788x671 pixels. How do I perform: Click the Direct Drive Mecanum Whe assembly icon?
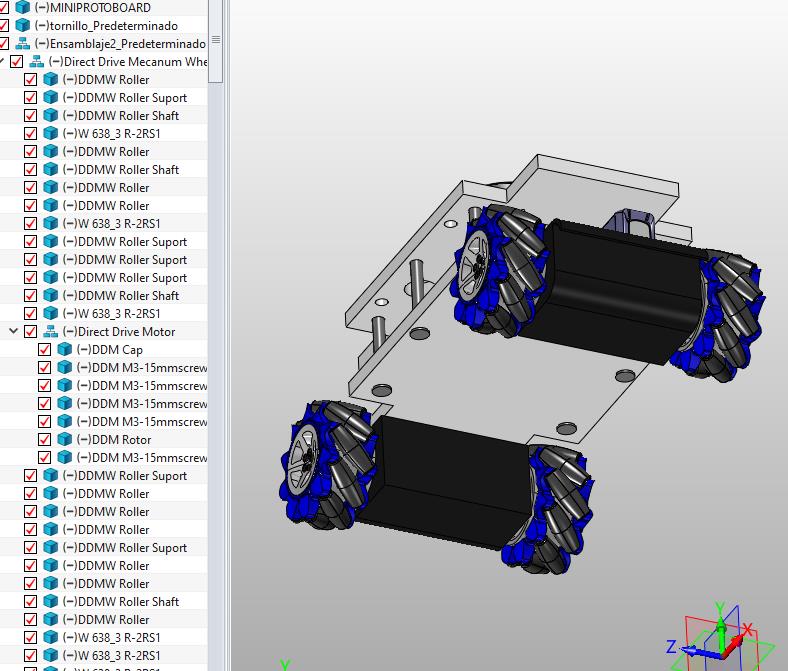[37, 61]
